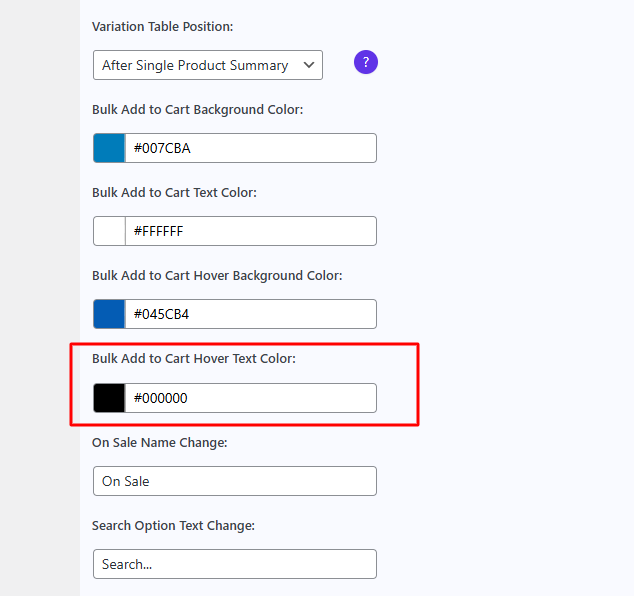Screen dimensions: 634x596
Task: Click the Bulk Add to Cart Background Color label
Action: (197, 109)
